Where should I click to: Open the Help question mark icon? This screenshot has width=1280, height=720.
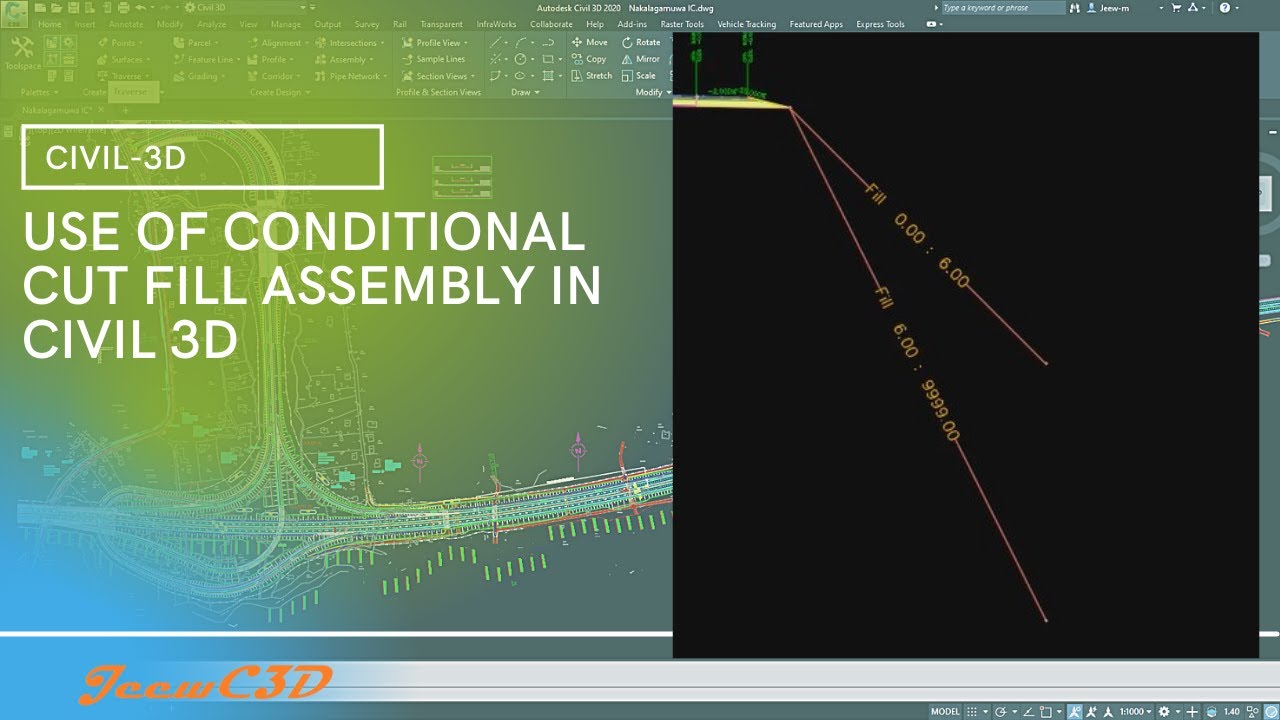click(x=1224, y=7)
